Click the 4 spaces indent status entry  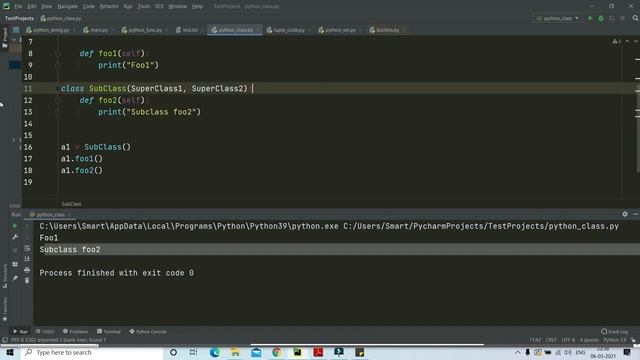pyautogui.click(x=589, y=340)
